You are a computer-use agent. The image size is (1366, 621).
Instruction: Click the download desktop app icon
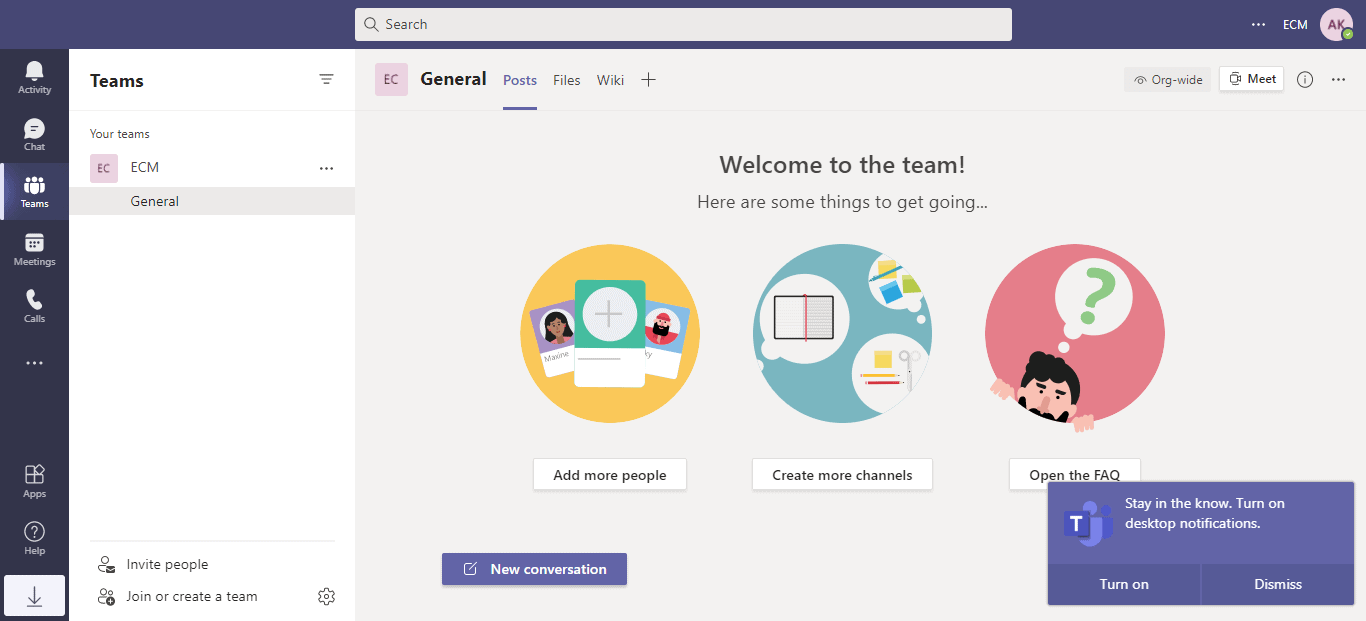click(x=34, y=596)
